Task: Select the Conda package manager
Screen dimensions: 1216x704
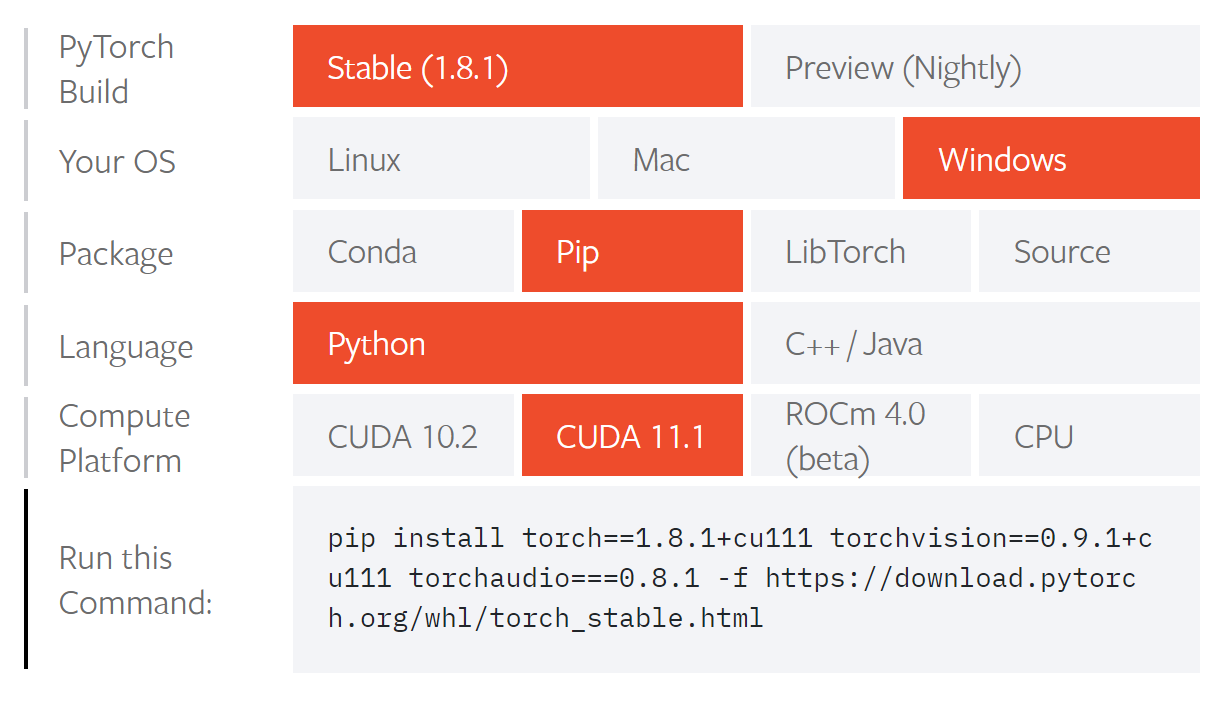Action: [x=403, y=251]
